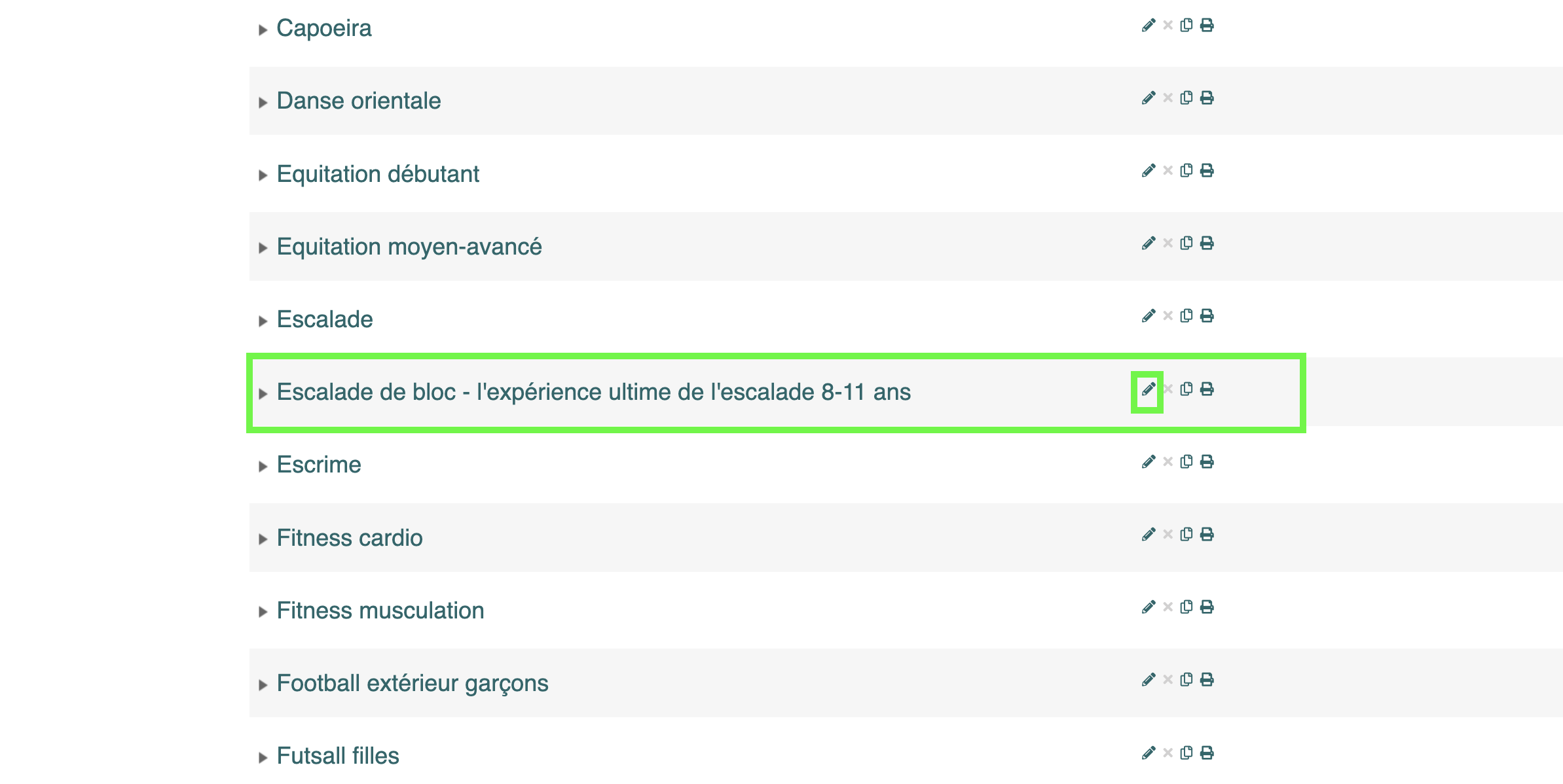Viewport: 1563px width, 784px height.
Task: Duplicate the Equitation débutant course
Action: tap(1186, 171)
